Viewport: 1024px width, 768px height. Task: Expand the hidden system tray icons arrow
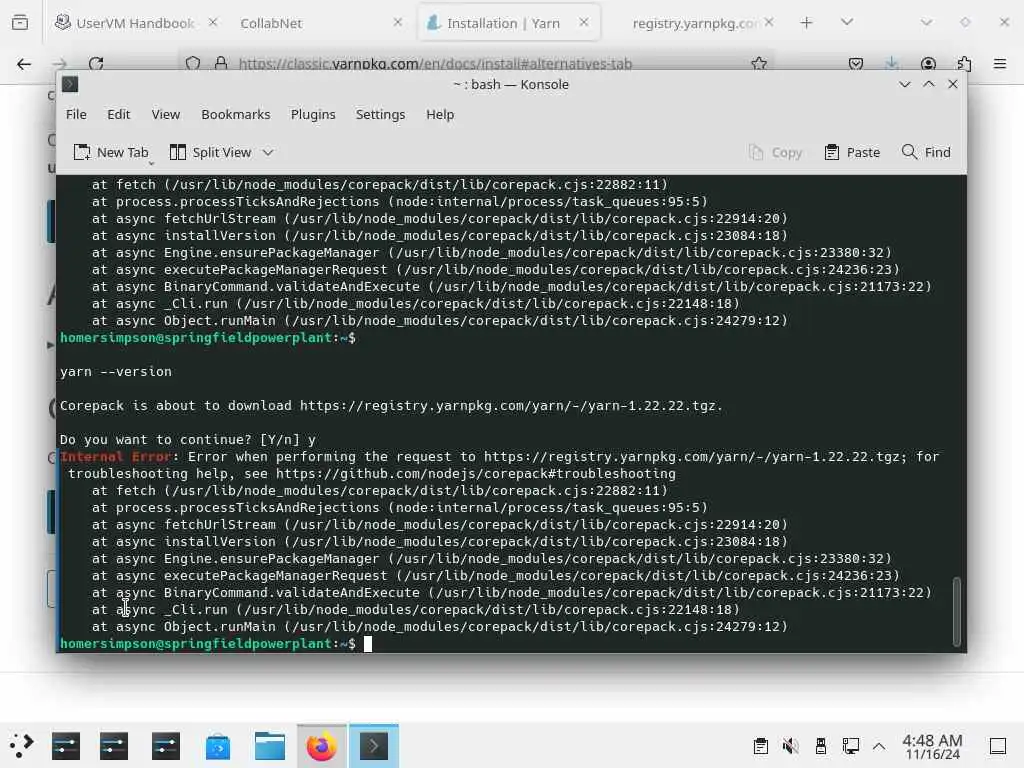pos(879,746)
